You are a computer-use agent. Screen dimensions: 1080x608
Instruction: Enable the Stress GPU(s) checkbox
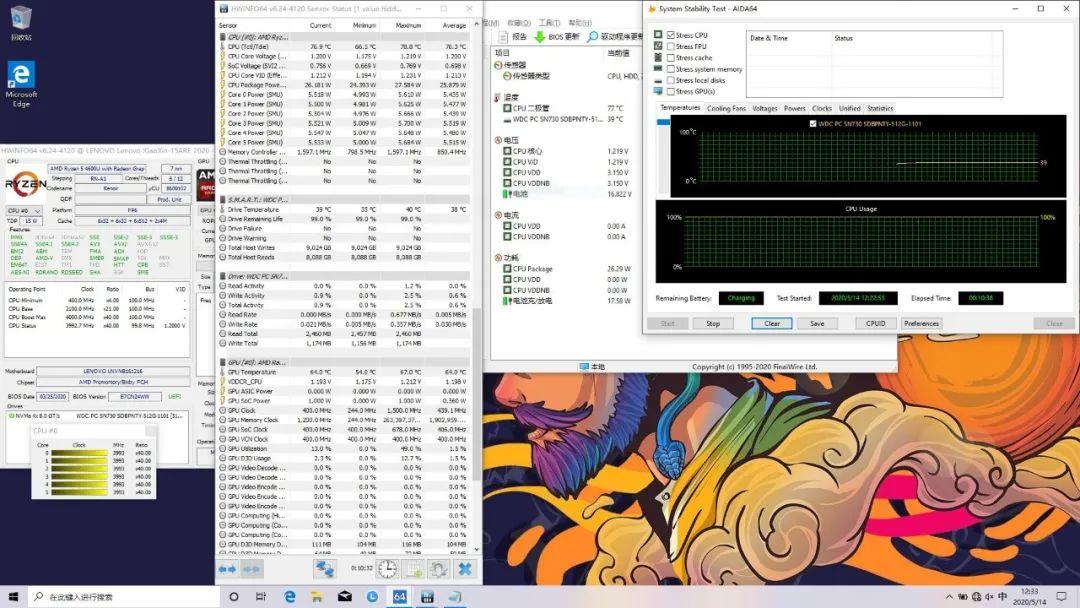670,91
